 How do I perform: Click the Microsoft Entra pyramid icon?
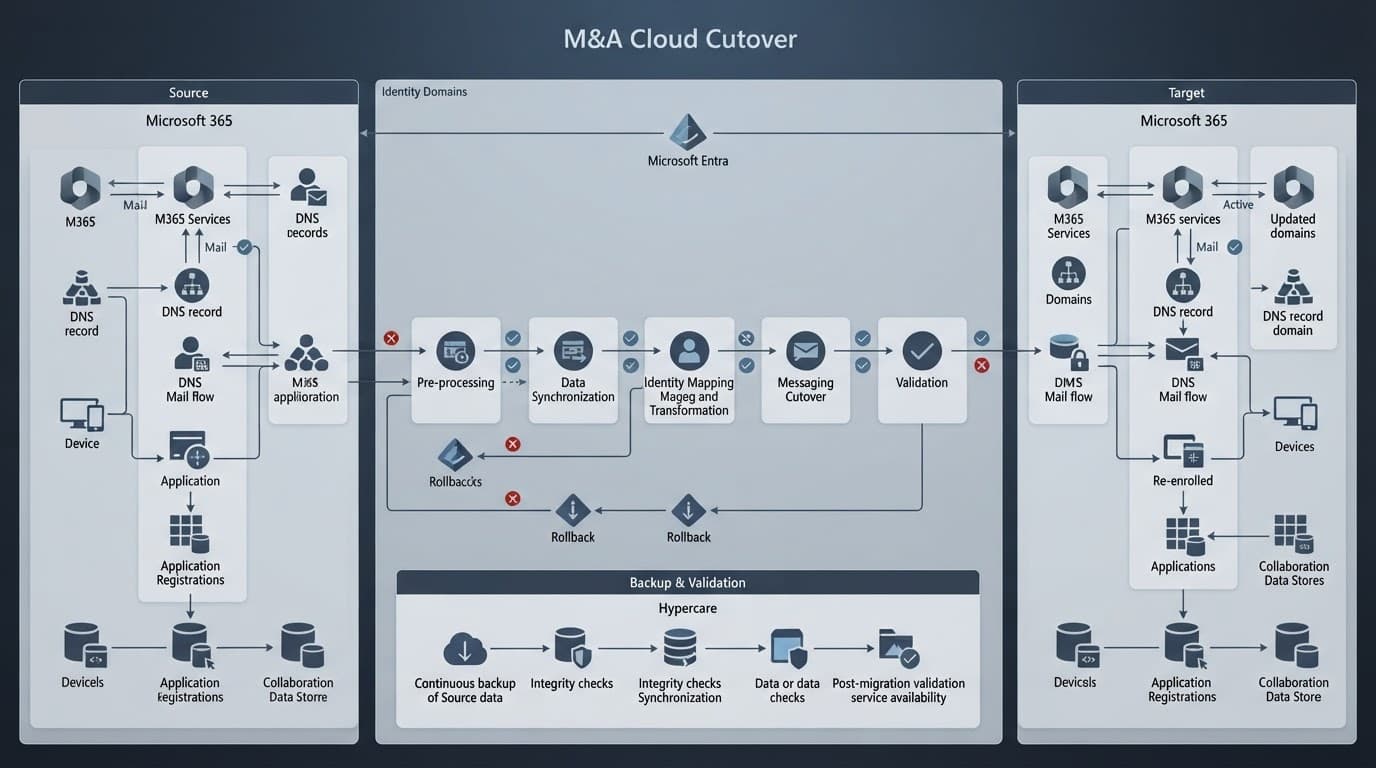(687, 132)
